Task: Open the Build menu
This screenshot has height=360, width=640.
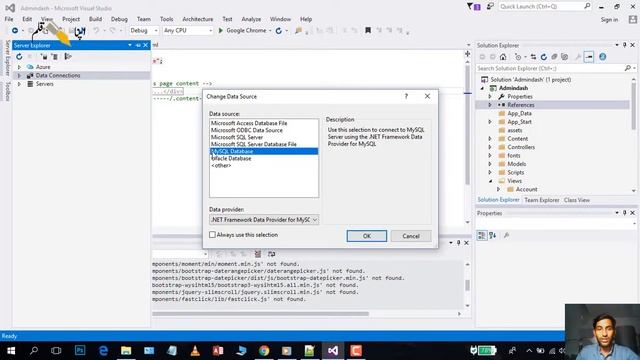Action: click(x=96, y=19)
